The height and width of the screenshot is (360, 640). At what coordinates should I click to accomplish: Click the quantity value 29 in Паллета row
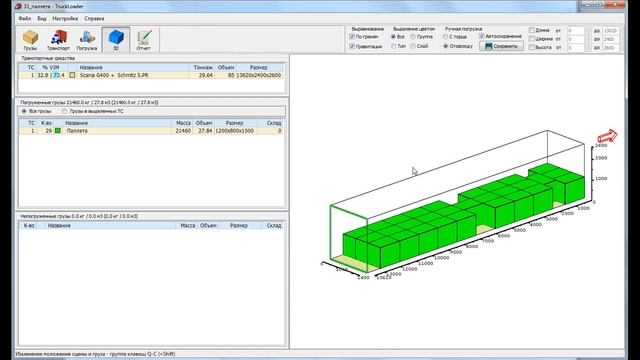[x=49, y=131]
